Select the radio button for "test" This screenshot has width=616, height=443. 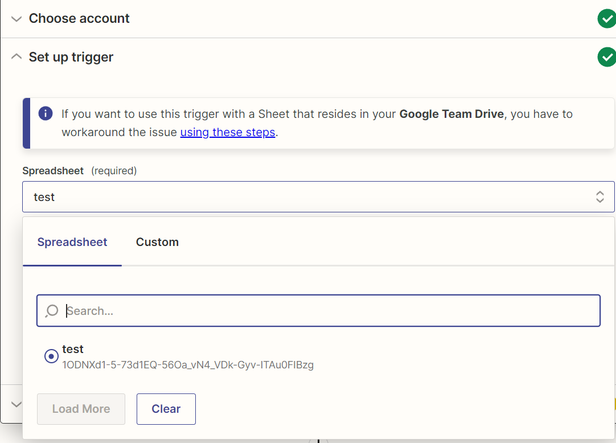click(x=51, y=356)
